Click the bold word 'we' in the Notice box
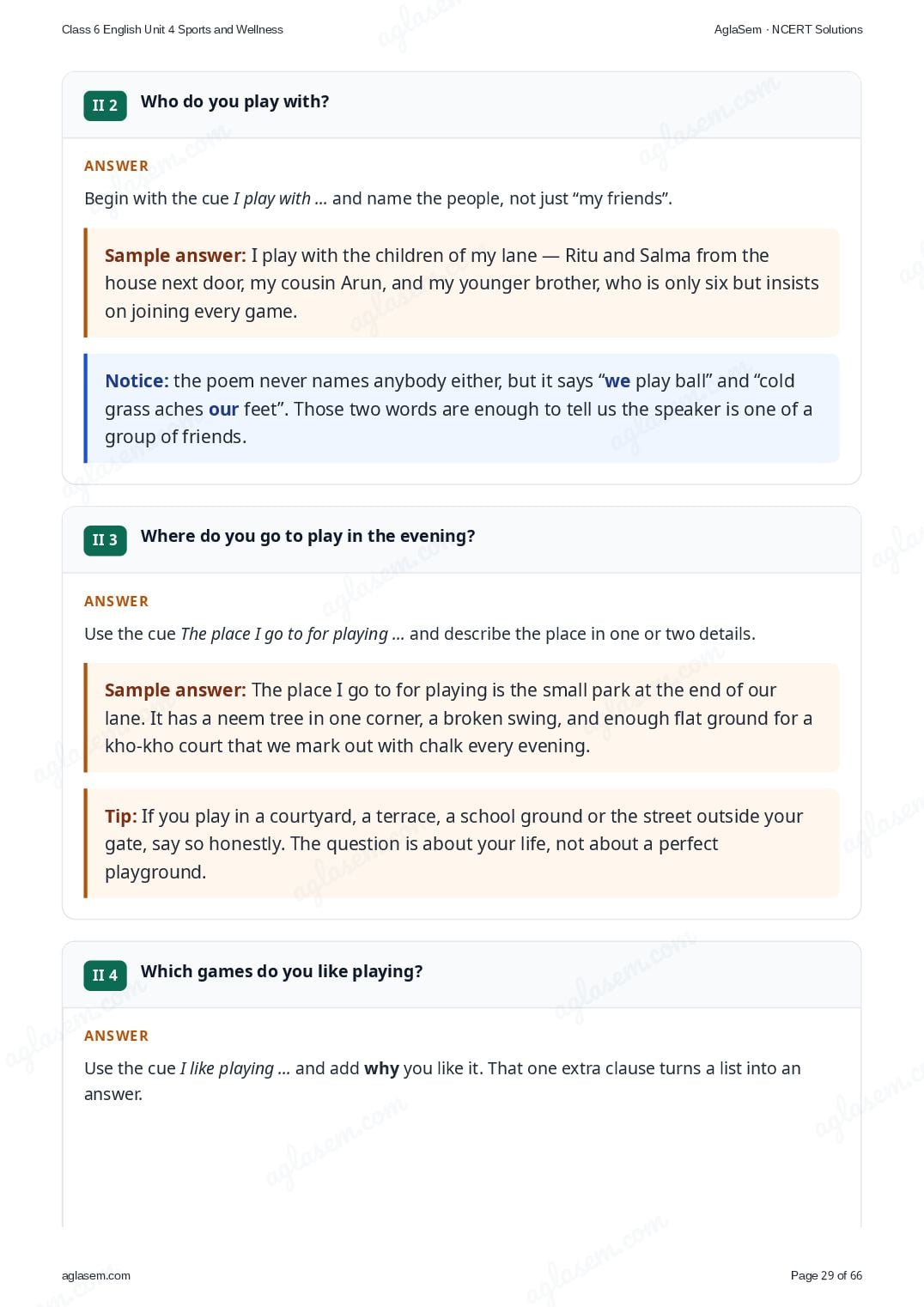This screenshot has height=1307, width=924. click(617, 381)
